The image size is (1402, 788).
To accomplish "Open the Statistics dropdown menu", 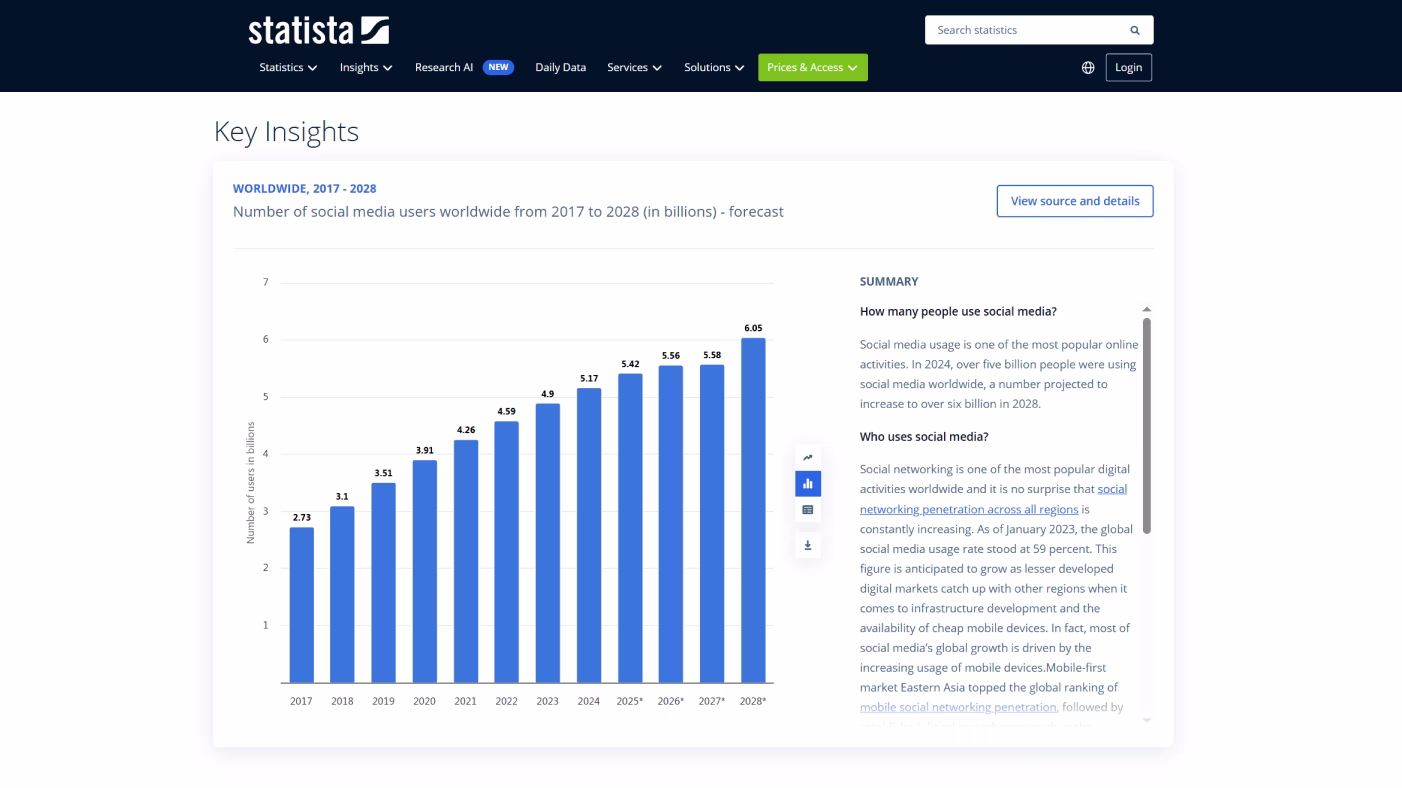I will pyautogui.click(x=287, y=67).
